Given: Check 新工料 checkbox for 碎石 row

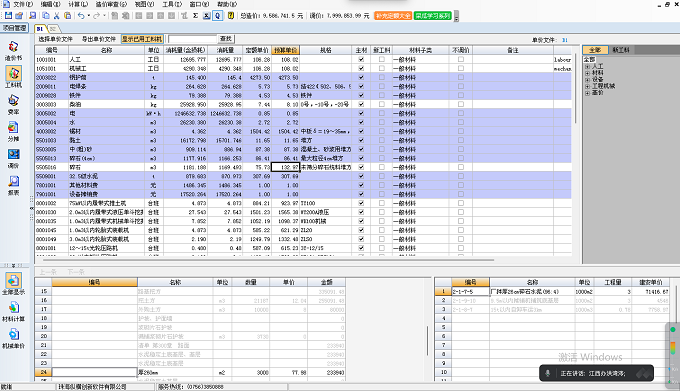Looking at the screenshot, I should click(x=382, y=167).
